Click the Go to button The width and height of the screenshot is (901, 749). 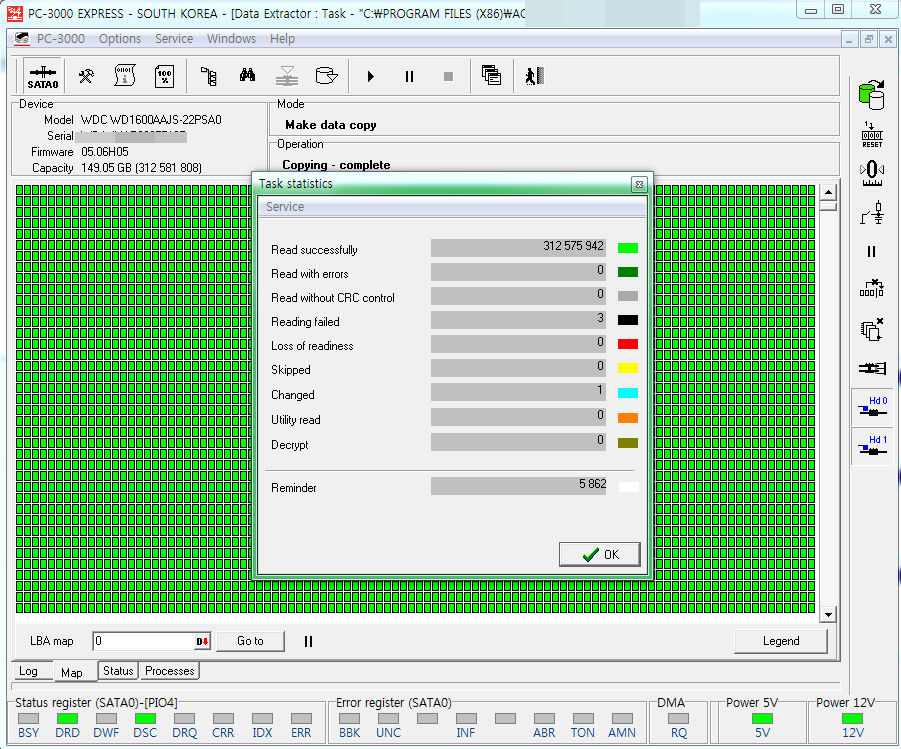(x=250, y=641)
